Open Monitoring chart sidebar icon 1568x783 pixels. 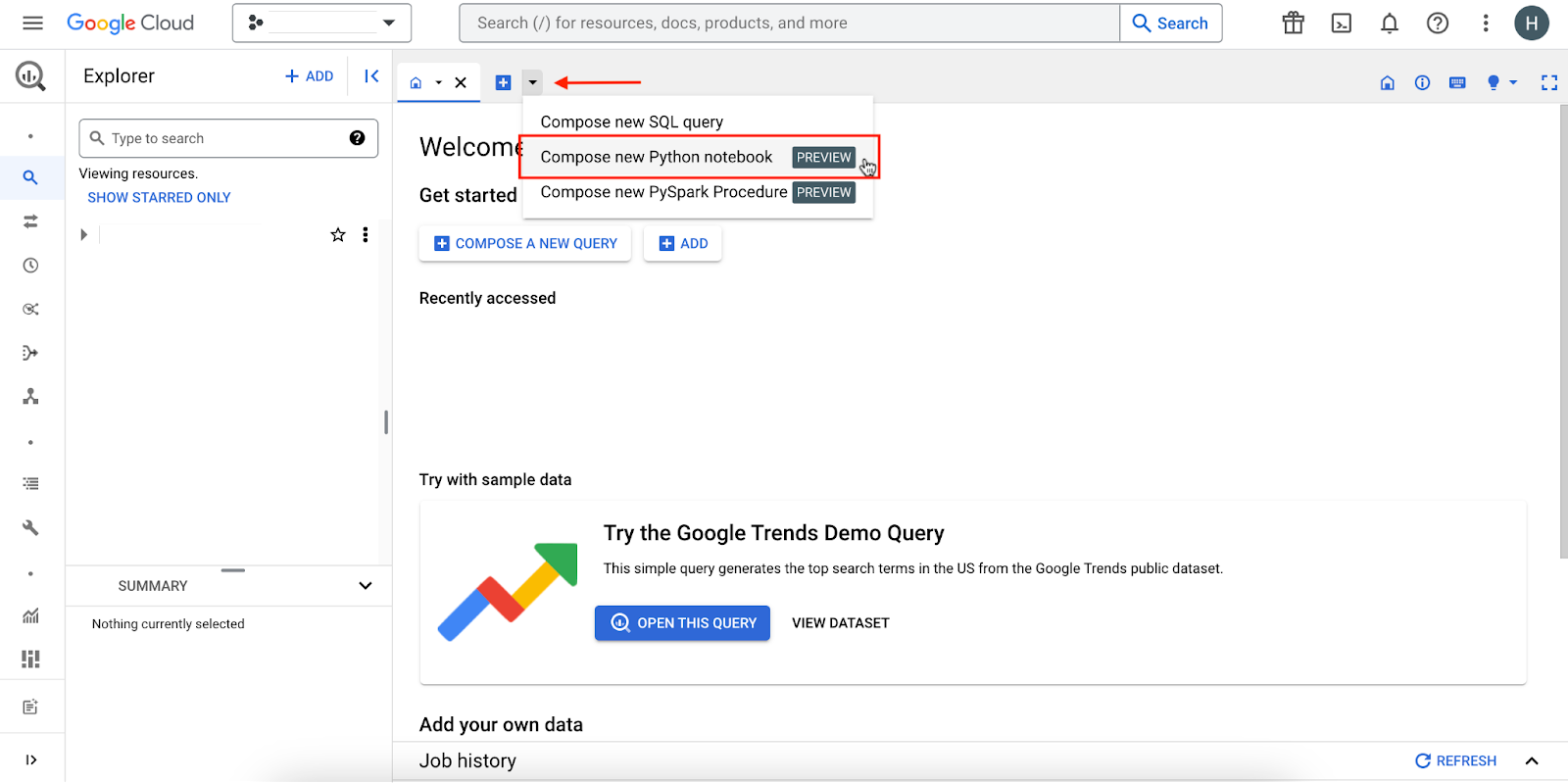click(x=30, y=615)
